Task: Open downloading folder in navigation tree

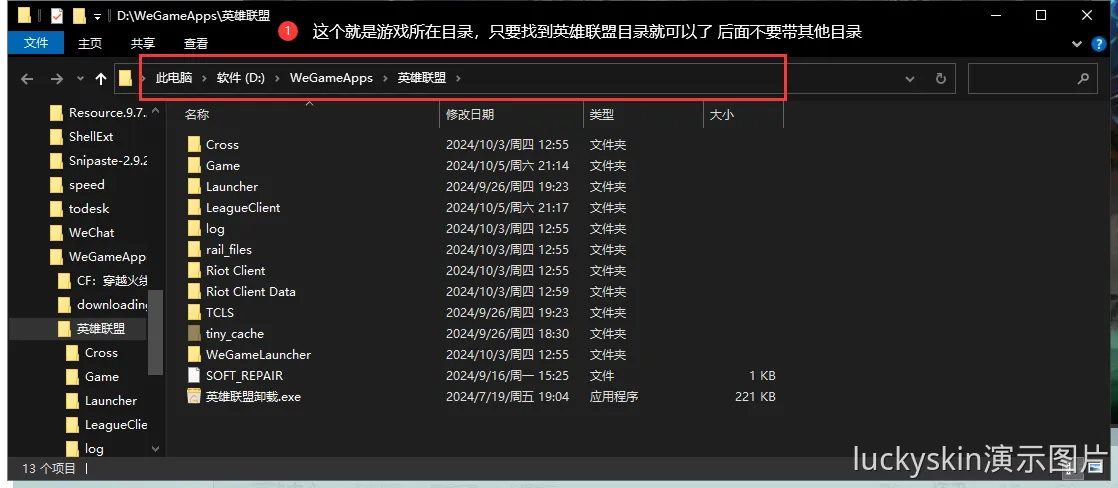Action: [x=112, y=305]
